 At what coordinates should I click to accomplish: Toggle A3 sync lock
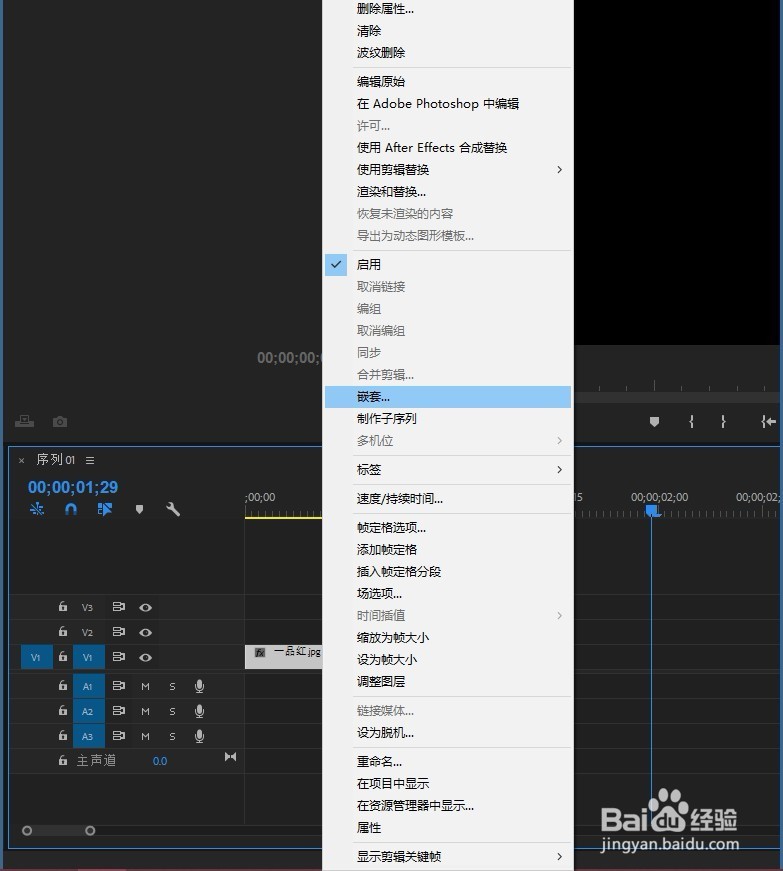point(119,735)
